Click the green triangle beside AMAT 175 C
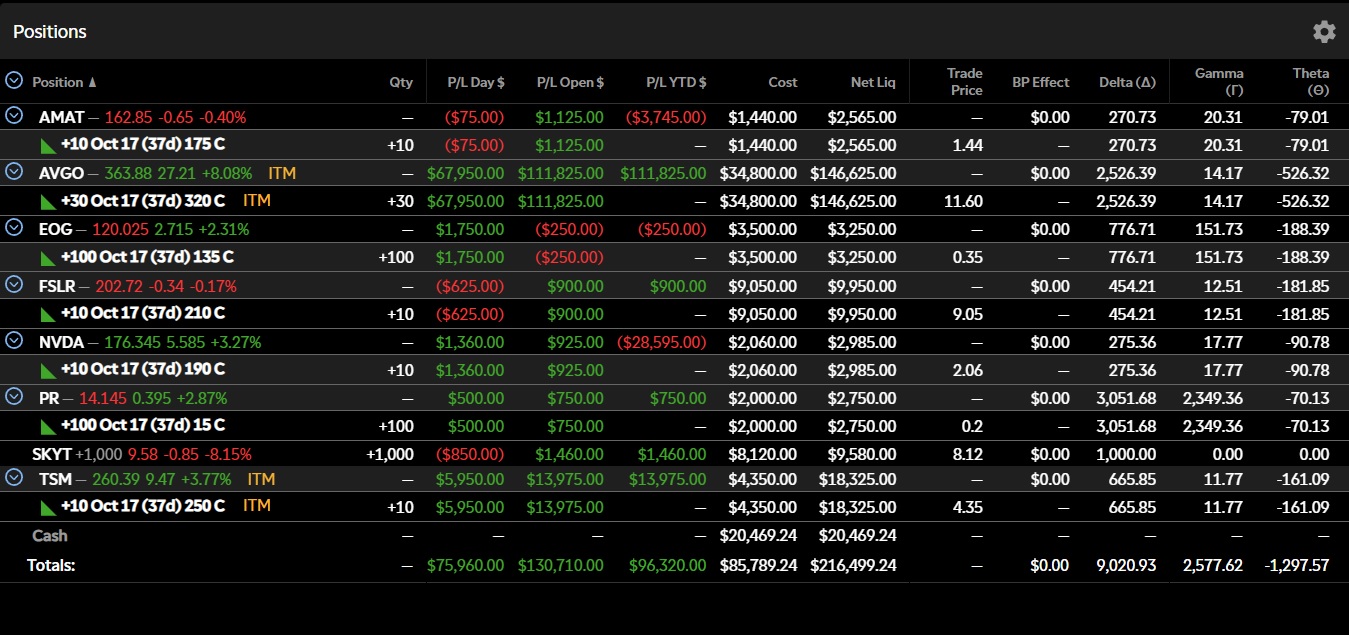The image size is (1349, 635). tap(47, 146)
